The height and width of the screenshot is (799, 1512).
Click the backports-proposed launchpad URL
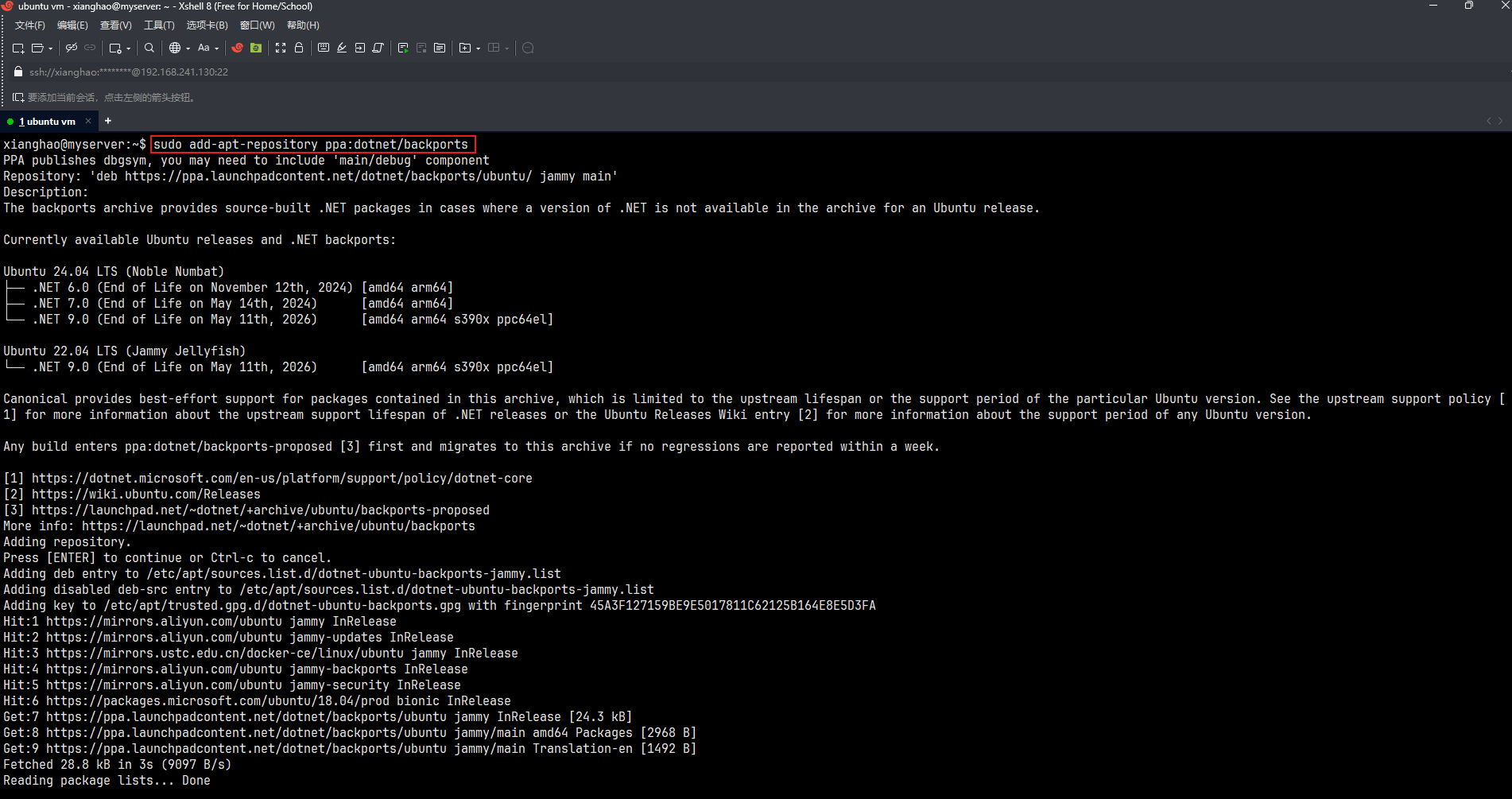[x=261, y=510]
